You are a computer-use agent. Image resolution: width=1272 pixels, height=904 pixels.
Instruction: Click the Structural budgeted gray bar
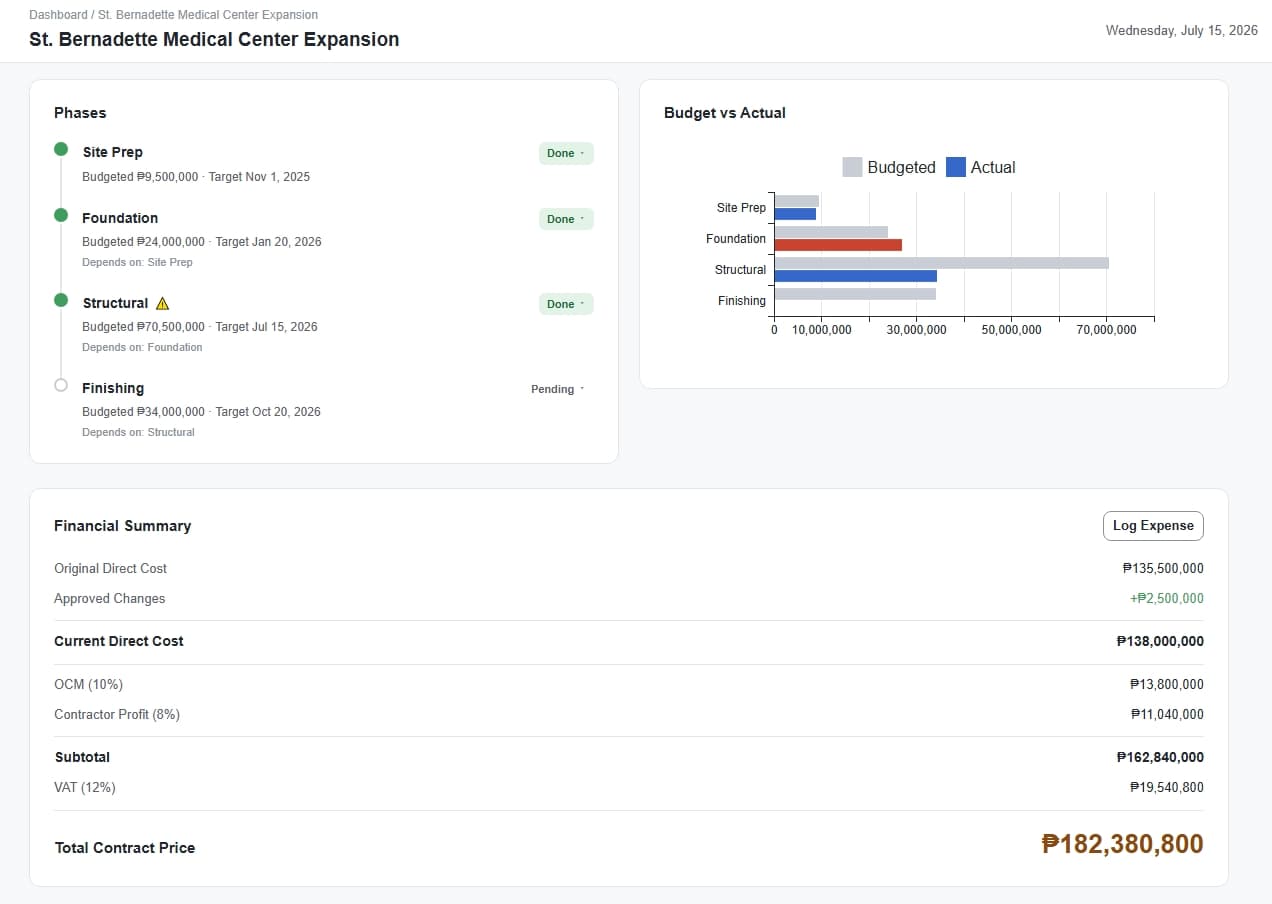[942, 263]
